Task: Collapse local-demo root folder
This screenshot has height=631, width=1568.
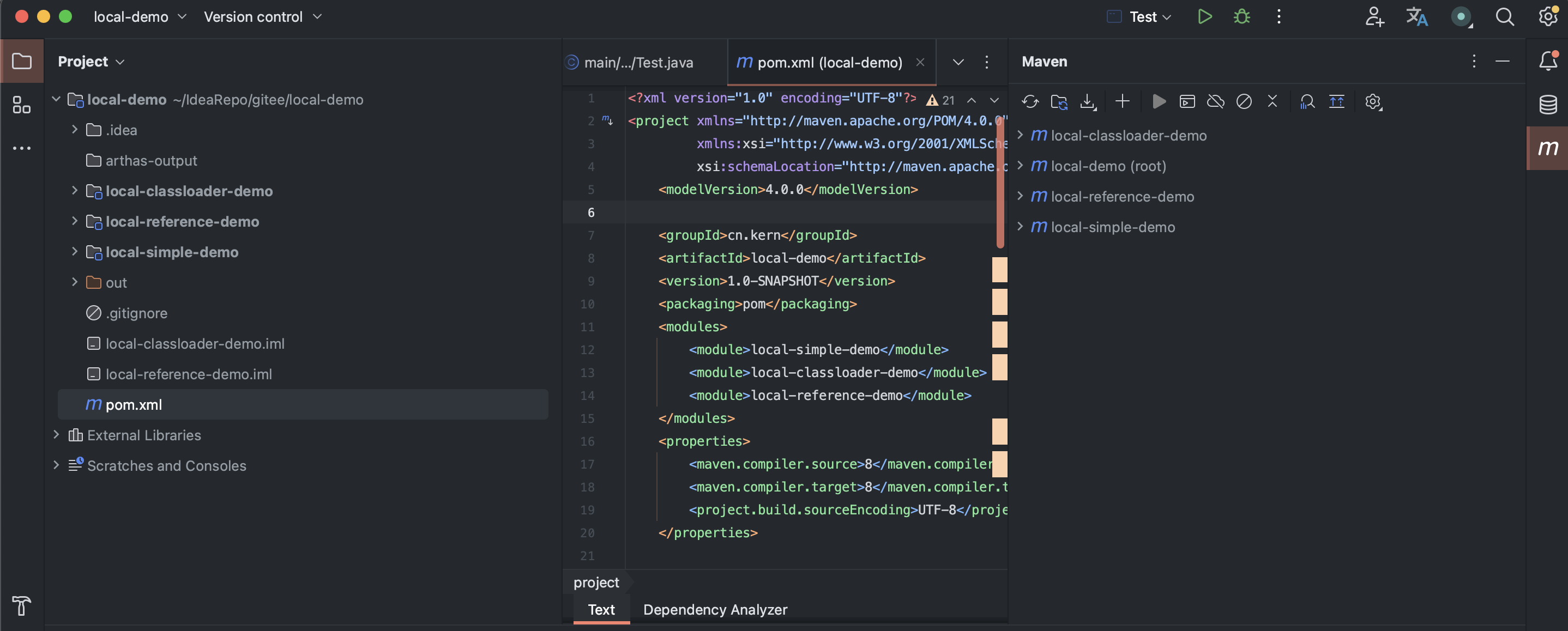Action: 56,99
